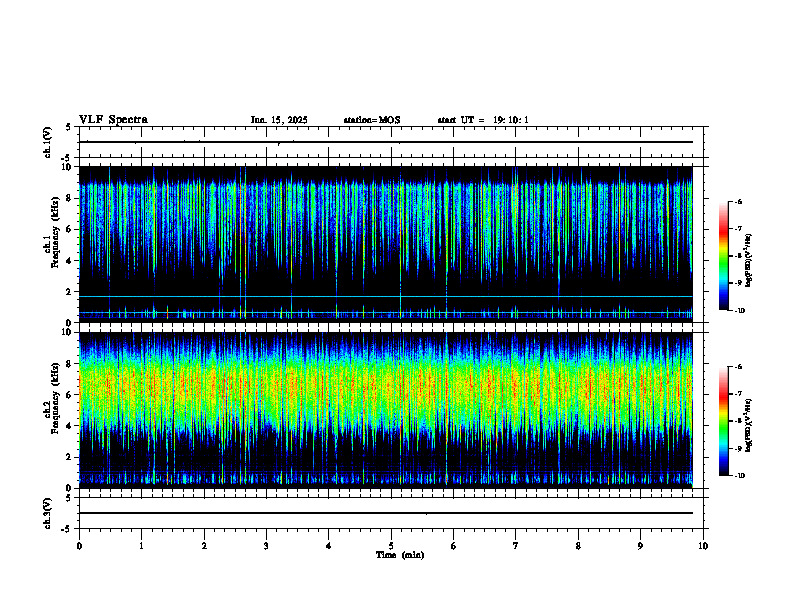The width and height of the screenshot is (792, 612).
Task: Click the ch.3 voltage waveform trace
Action: 386,513
